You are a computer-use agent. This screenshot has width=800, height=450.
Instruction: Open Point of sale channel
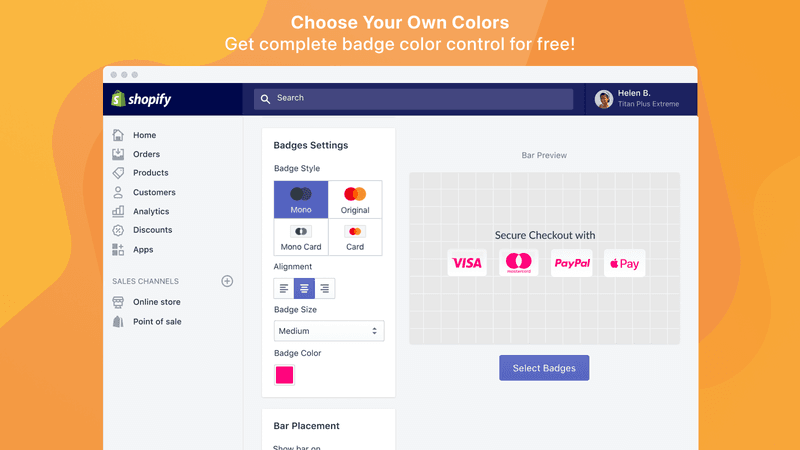(157, 321)
